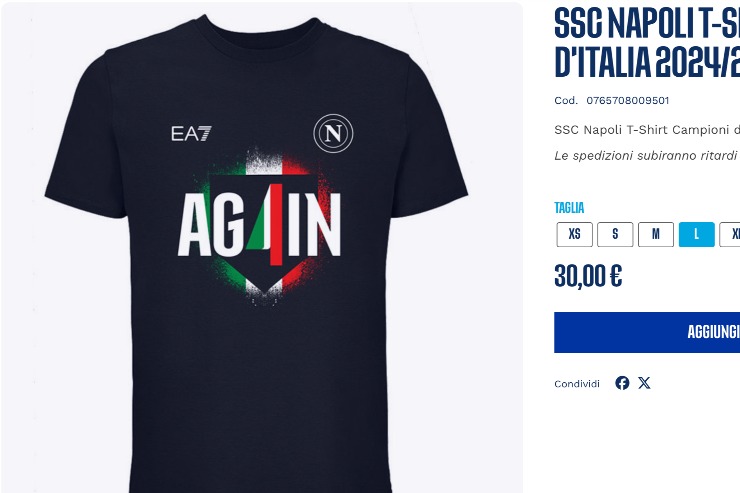Image resolution: width=740 pixels, height=493 pixels.
Task: Click the SSC Napoli T-Shirt Campioni description
Action: [647, 130]
